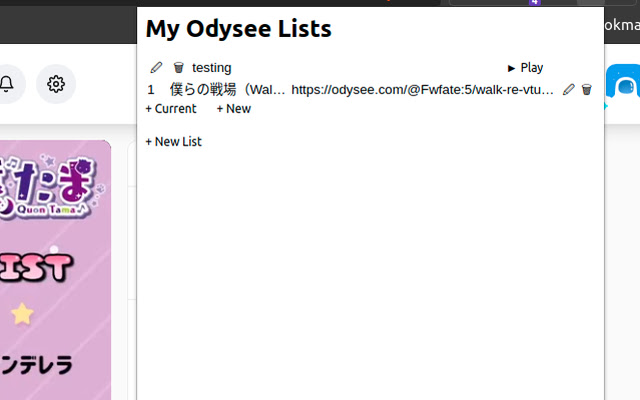The height and width of the screenshot is (400, 640).
Task: Open the settings gear icon
Action: click(x=56, y=84)
